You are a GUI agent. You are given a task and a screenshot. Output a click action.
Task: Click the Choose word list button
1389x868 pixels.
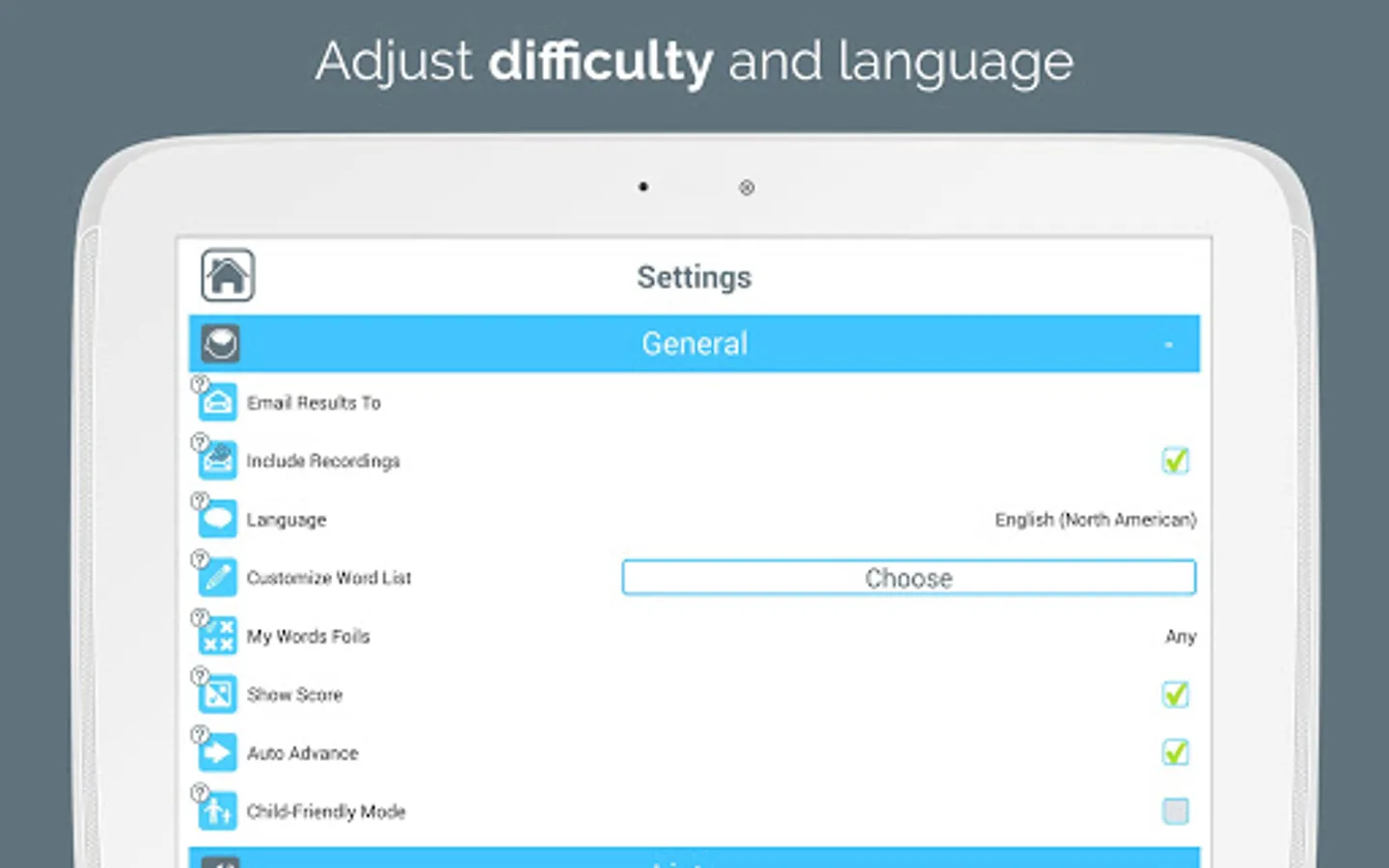(908, 577)
